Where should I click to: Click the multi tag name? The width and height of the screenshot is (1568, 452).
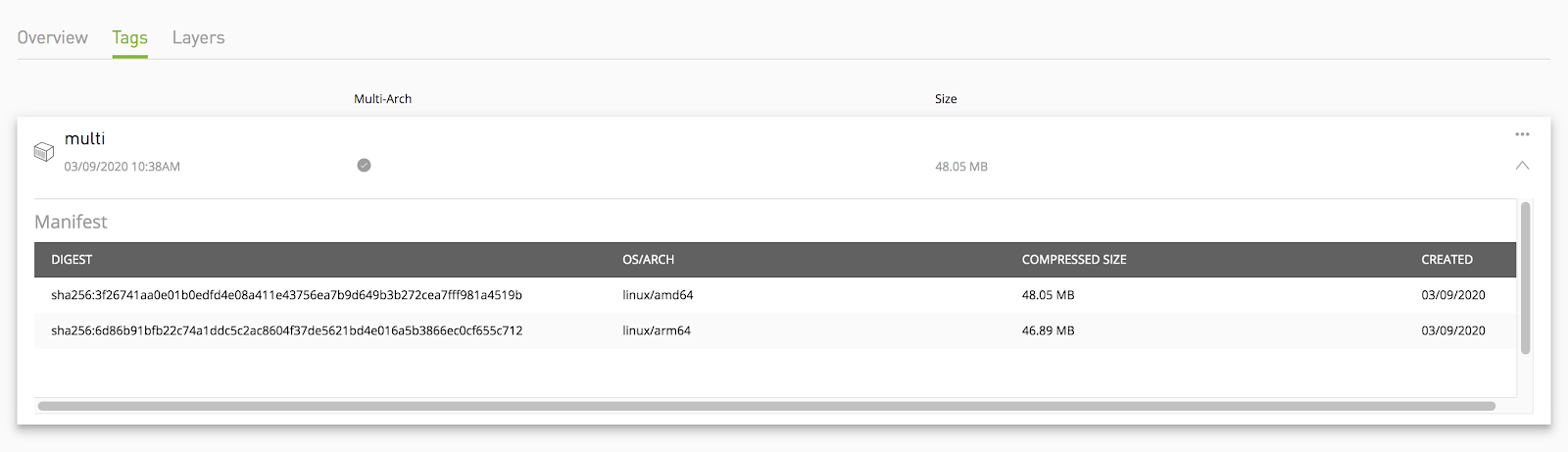pyautogui.click(x=84, y=139)
